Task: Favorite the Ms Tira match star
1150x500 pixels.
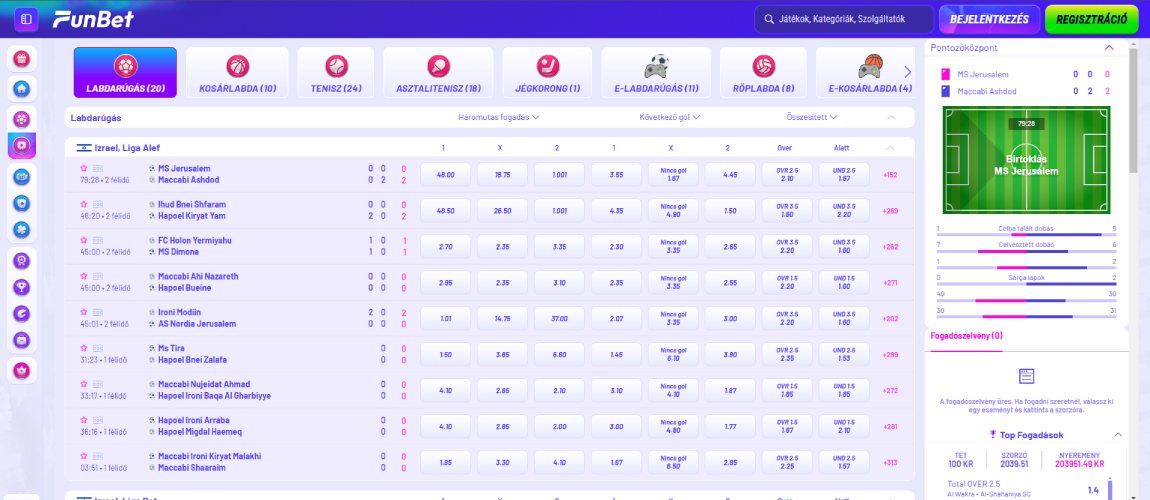Action: tap(84, 348)
